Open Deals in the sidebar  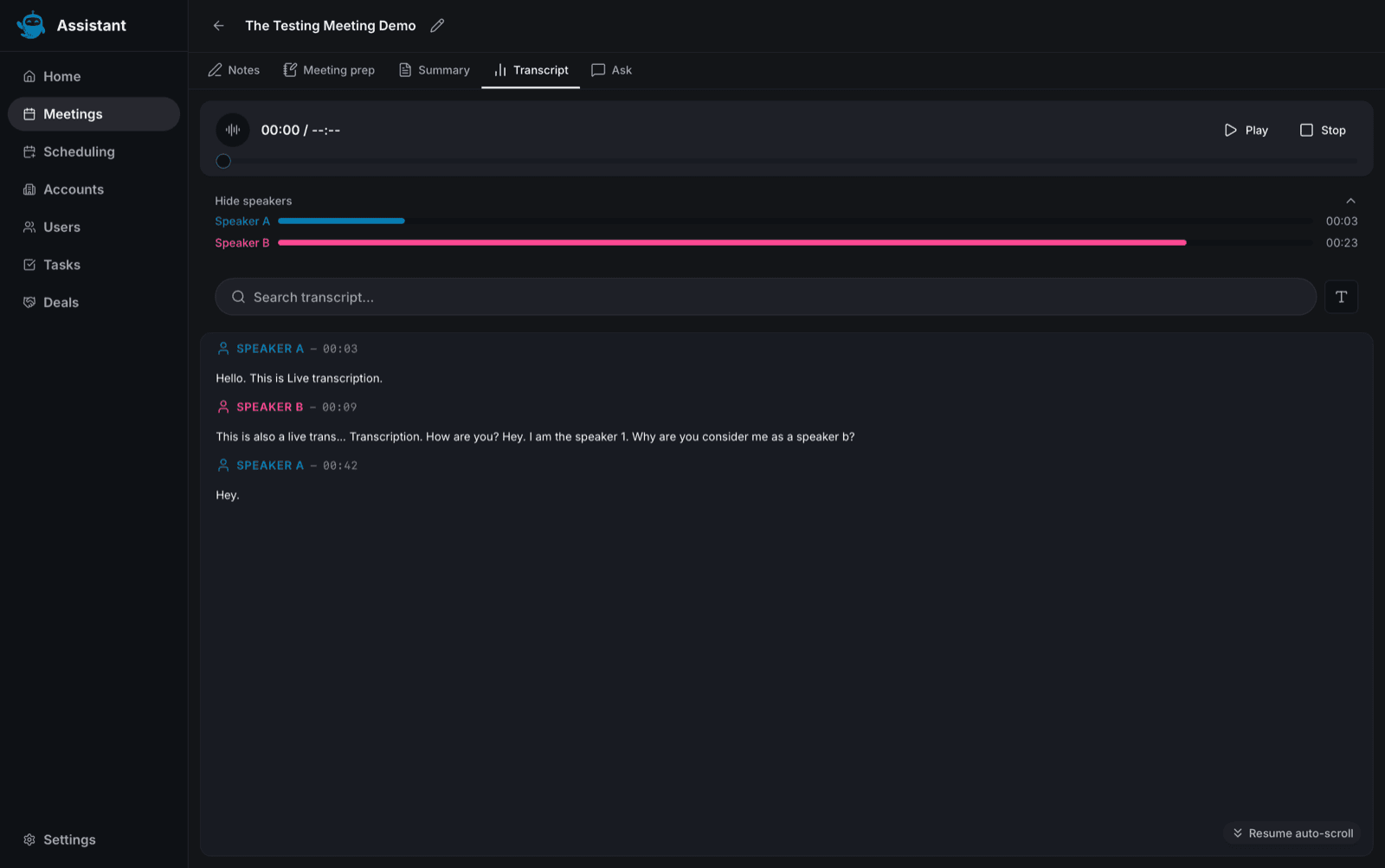point(93,302)
